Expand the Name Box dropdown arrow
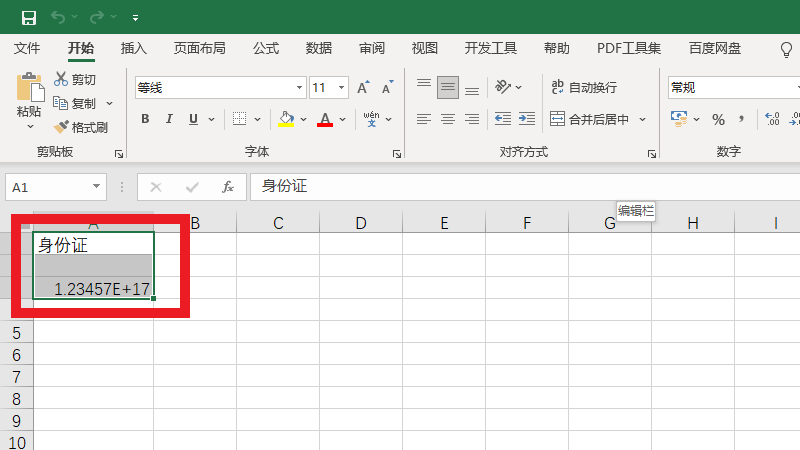Image resolution: width=800 pixels, height=450 pixels. [x=97, y=187]
